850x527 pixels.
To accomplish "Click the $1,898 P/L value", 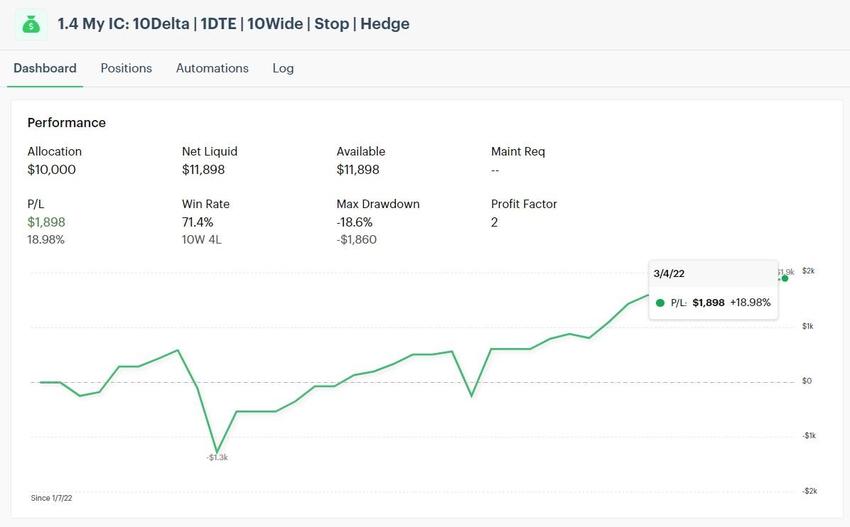I will [46, 222].
